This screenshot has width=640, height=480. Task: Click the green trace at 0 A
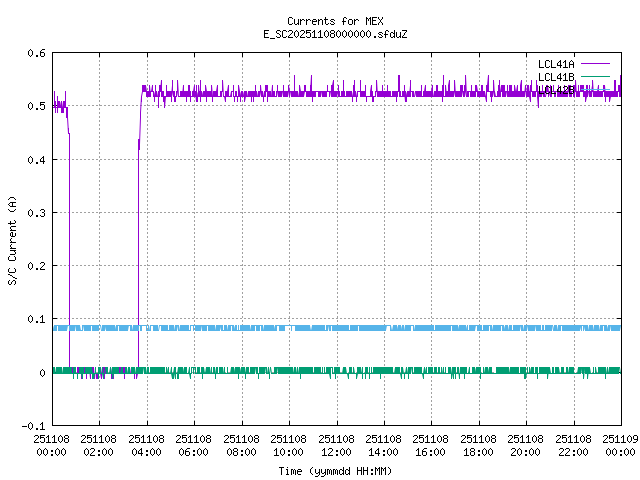(x=300, y=371)
